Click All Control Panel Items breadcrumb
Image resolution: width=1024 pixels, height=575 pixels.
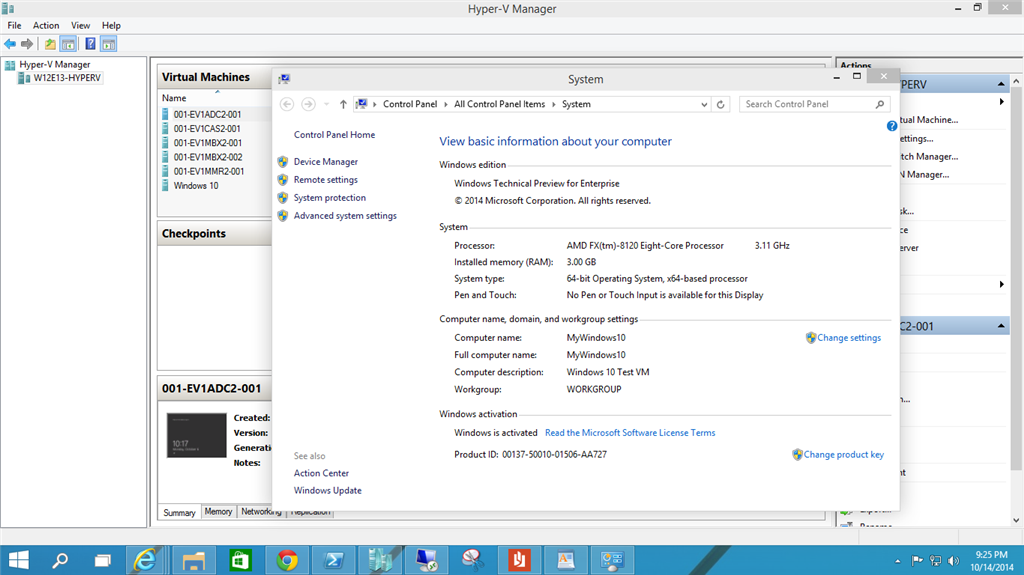(x=499, y=104)
